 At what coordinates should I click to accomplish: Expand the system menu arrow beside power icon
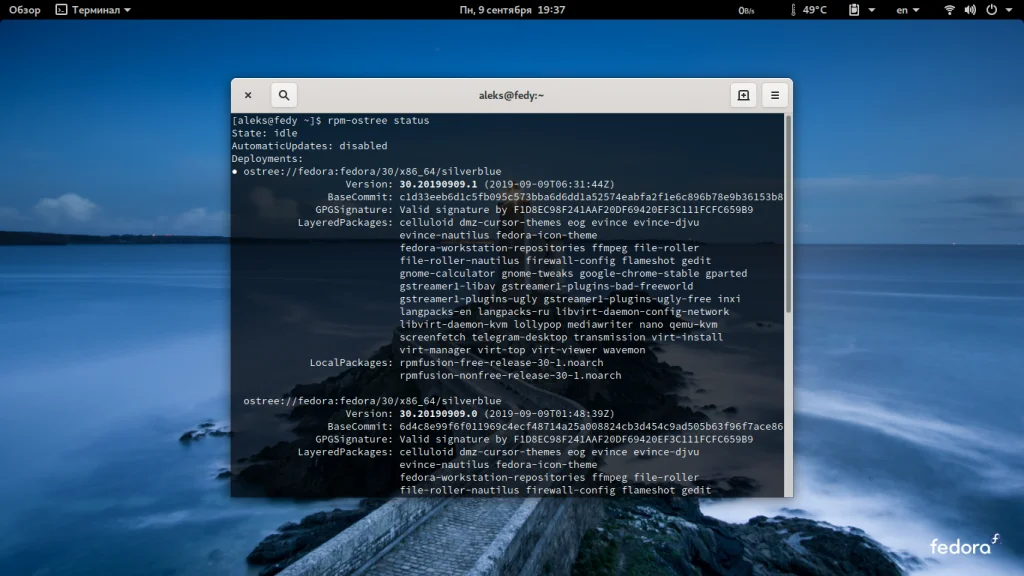pyautogui.click(x=1008, y=10)
